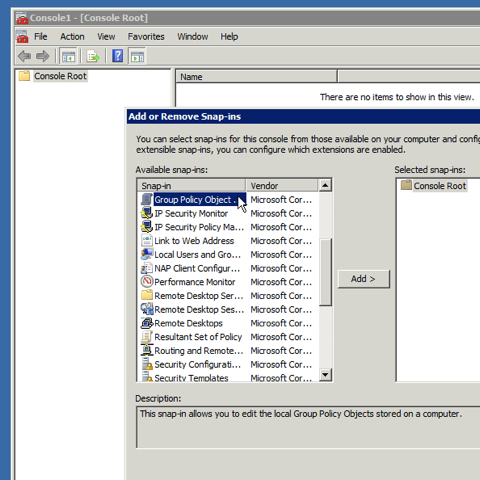Click vendor cell of Remote Desktops row
The height and width of the screenshot is (480, 480).
click(281, 323)
